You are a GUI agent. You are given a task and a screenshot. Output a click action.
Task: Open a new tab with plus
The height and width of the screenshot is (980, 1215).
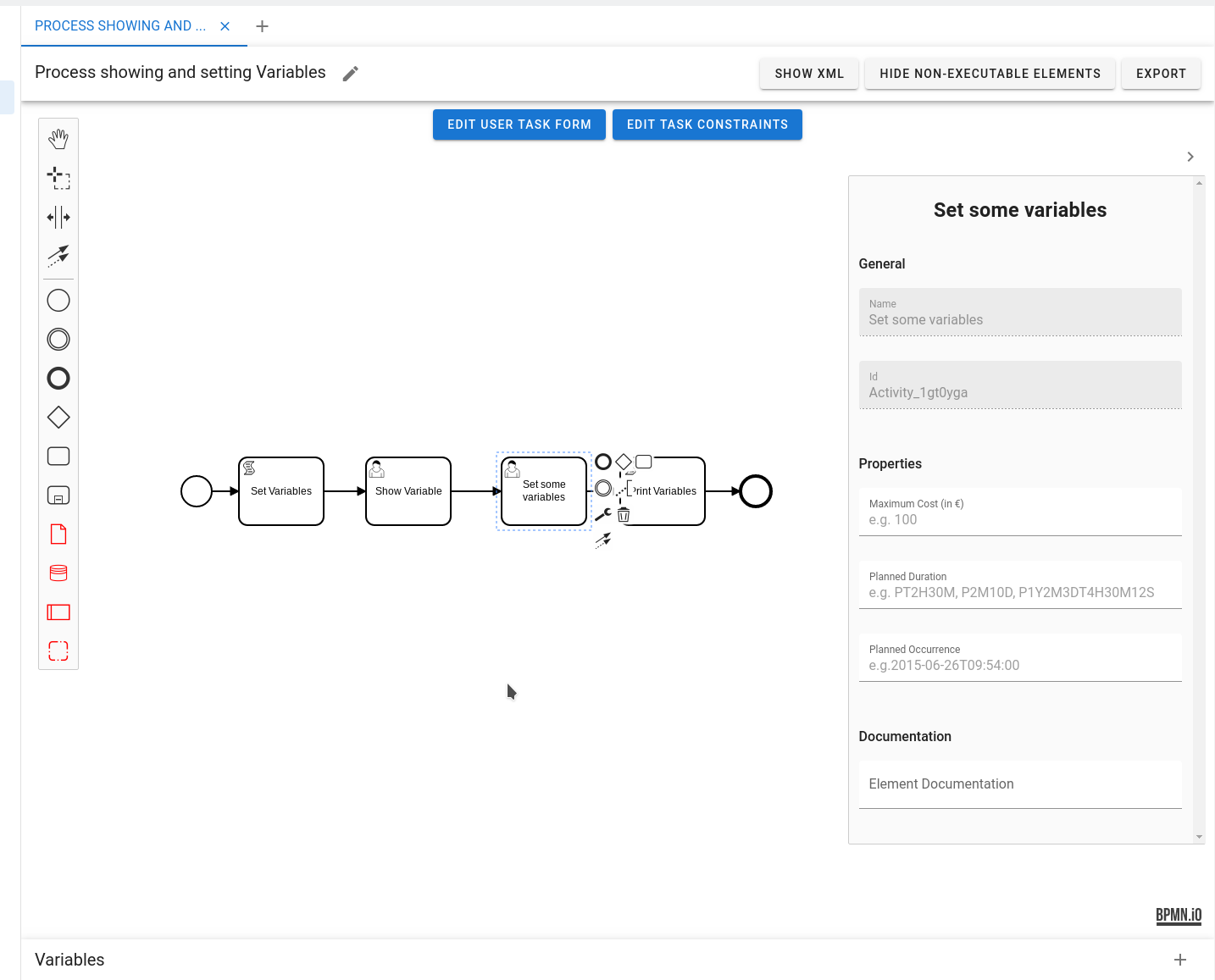coord(263,26)
